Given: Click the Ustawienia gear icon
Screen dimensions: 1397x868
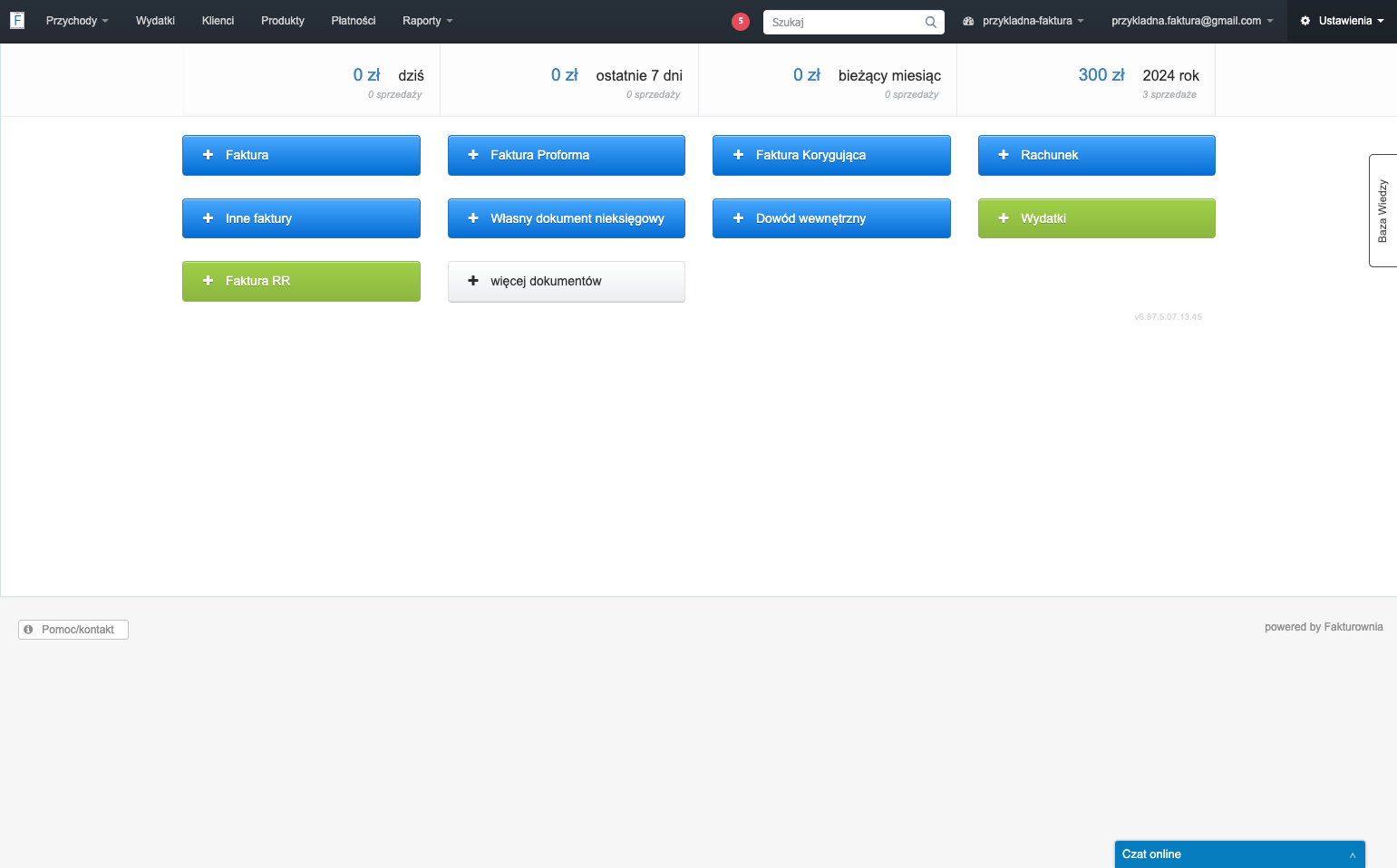Looking at the screenshot, I should [x=1305, y=21].
